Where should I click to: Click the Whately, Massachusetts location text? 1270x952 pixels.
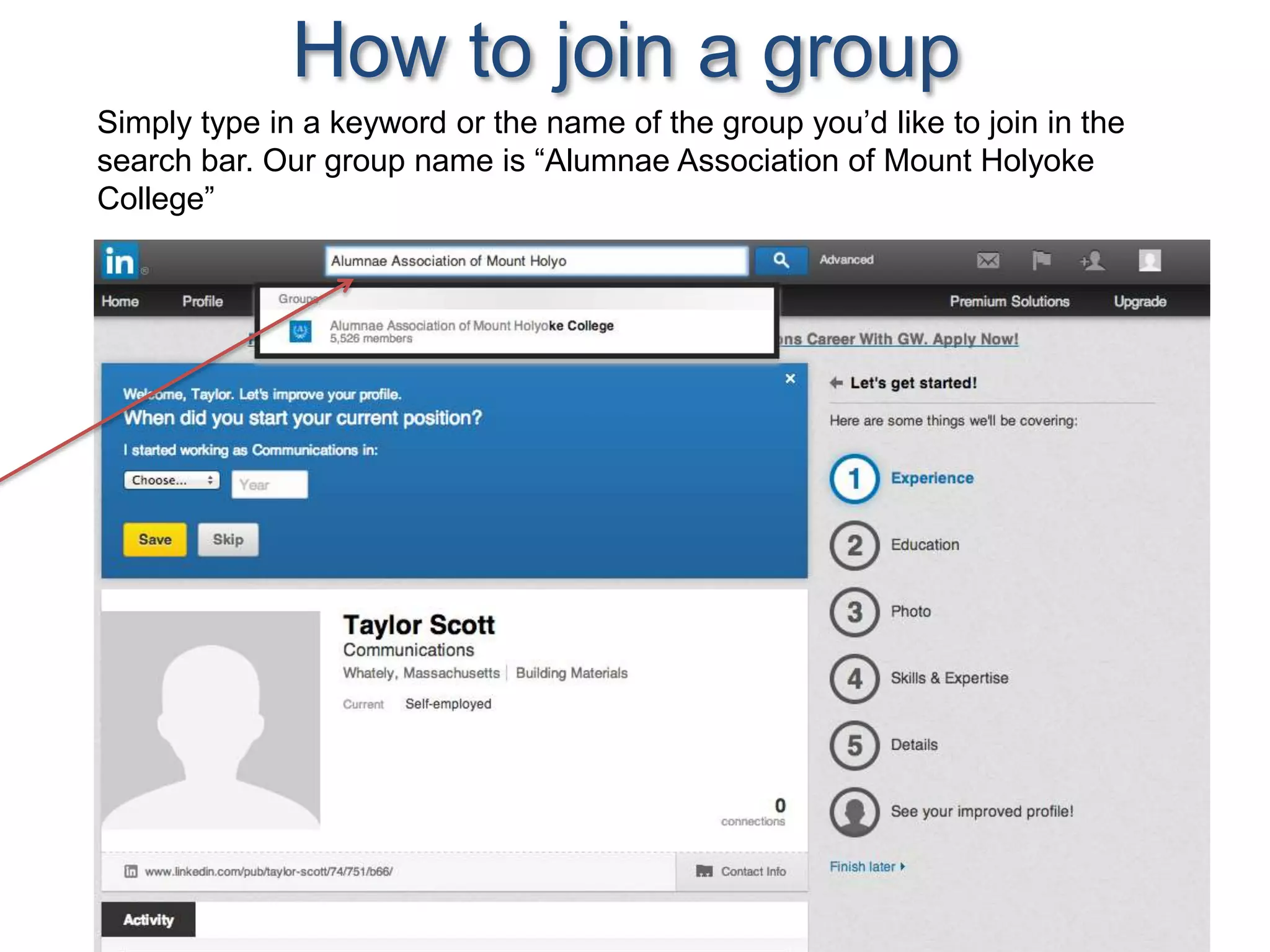click(421, 673)
